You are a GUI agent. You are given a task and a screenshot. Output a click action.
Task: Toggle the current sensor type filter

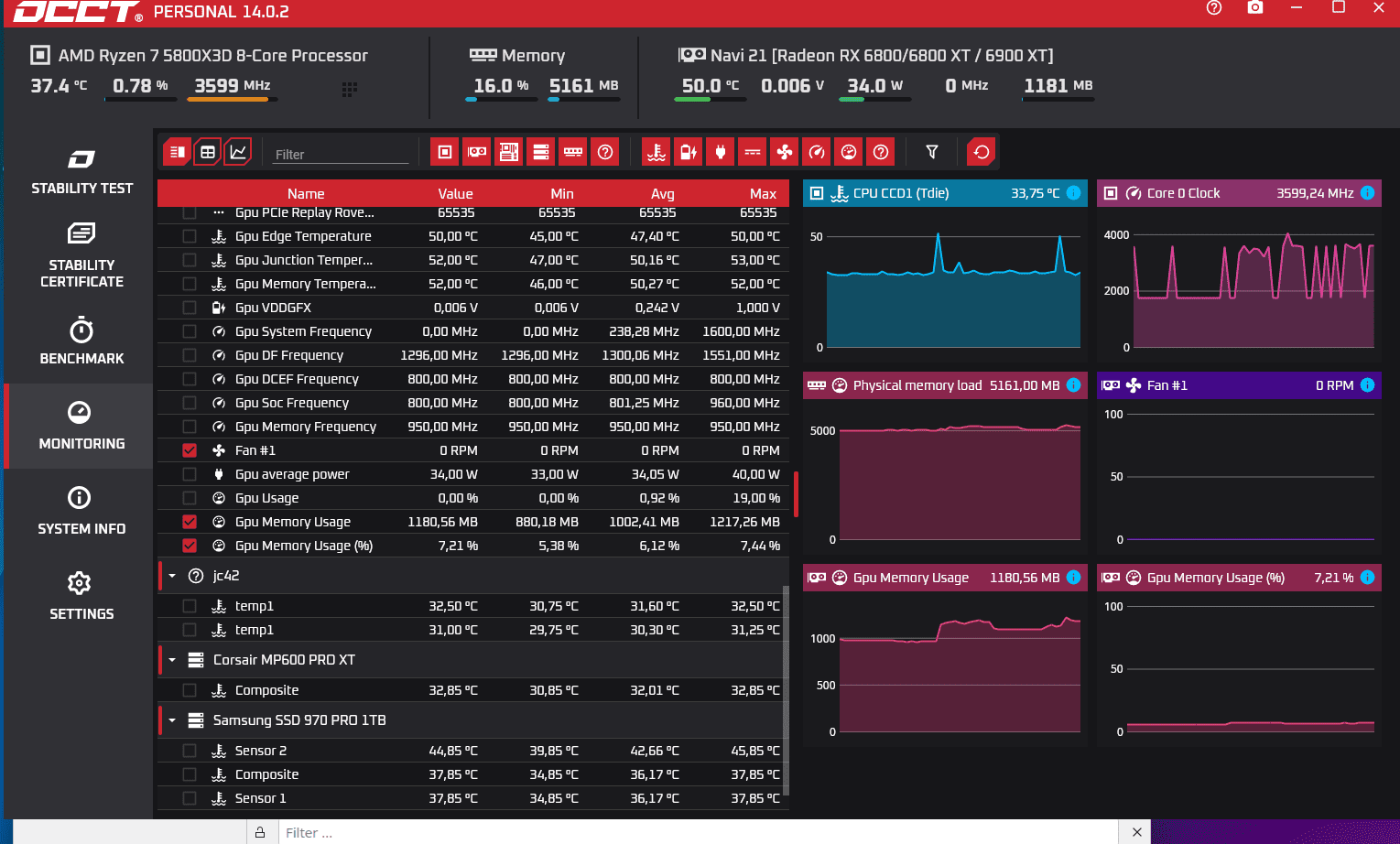tap(753, 152)
